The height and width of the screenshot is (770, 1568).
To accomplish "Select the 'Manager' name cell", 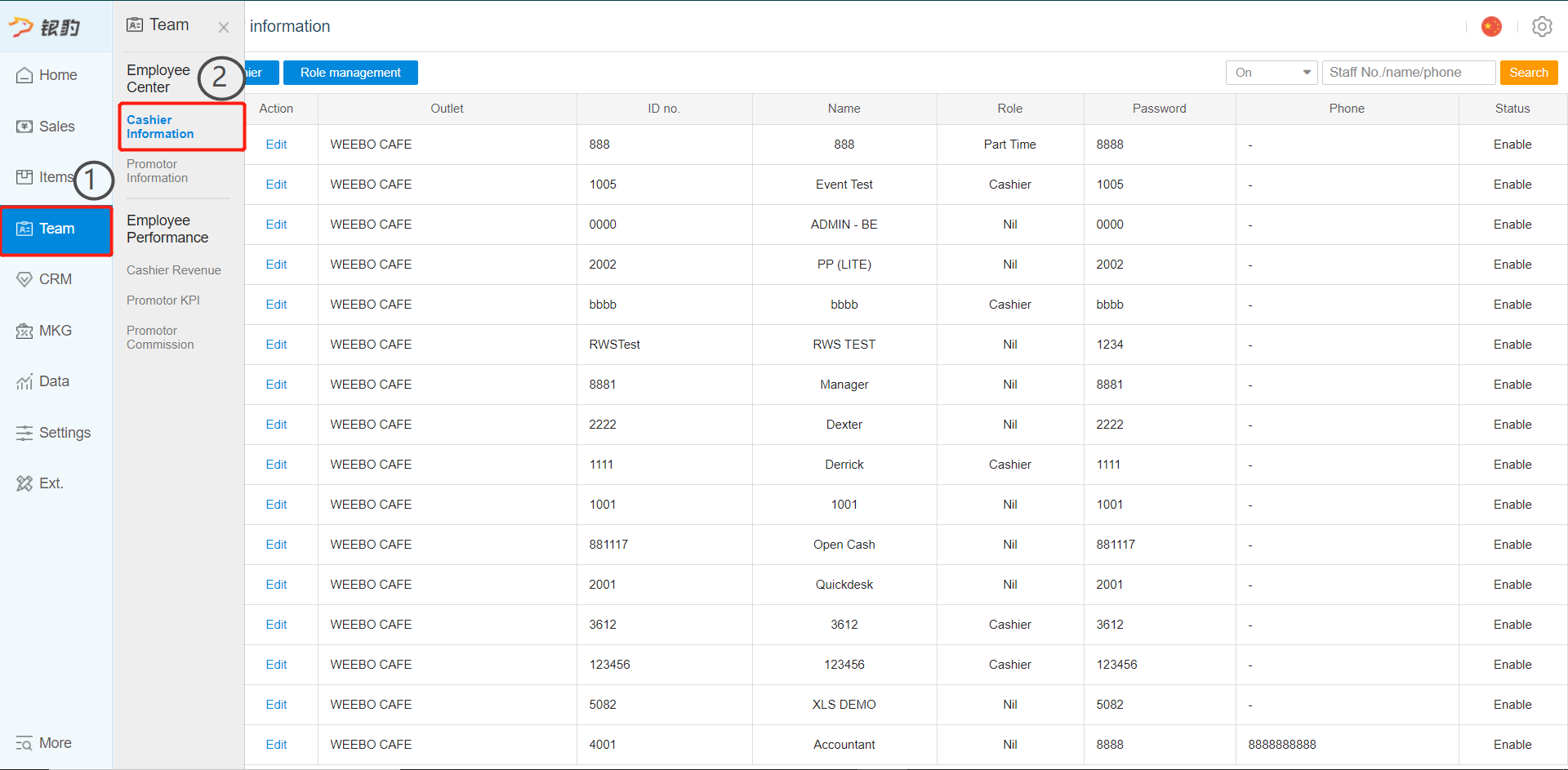I will click(x=844, y=385).
